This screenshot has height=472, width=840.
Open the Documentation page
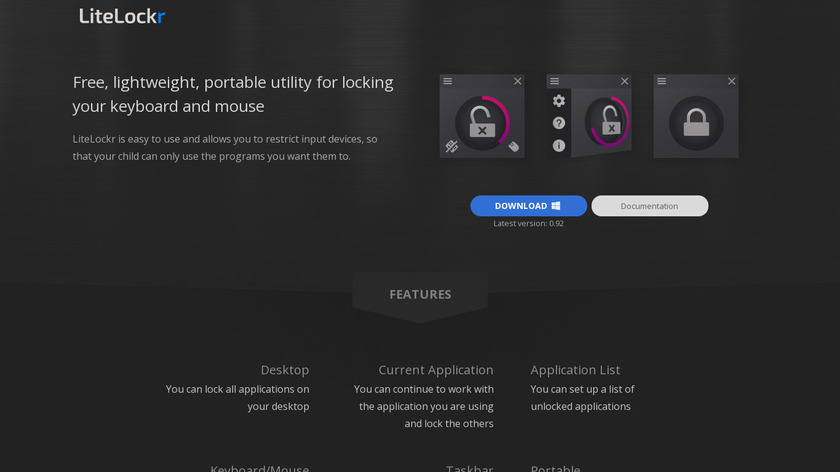(649, 206)
